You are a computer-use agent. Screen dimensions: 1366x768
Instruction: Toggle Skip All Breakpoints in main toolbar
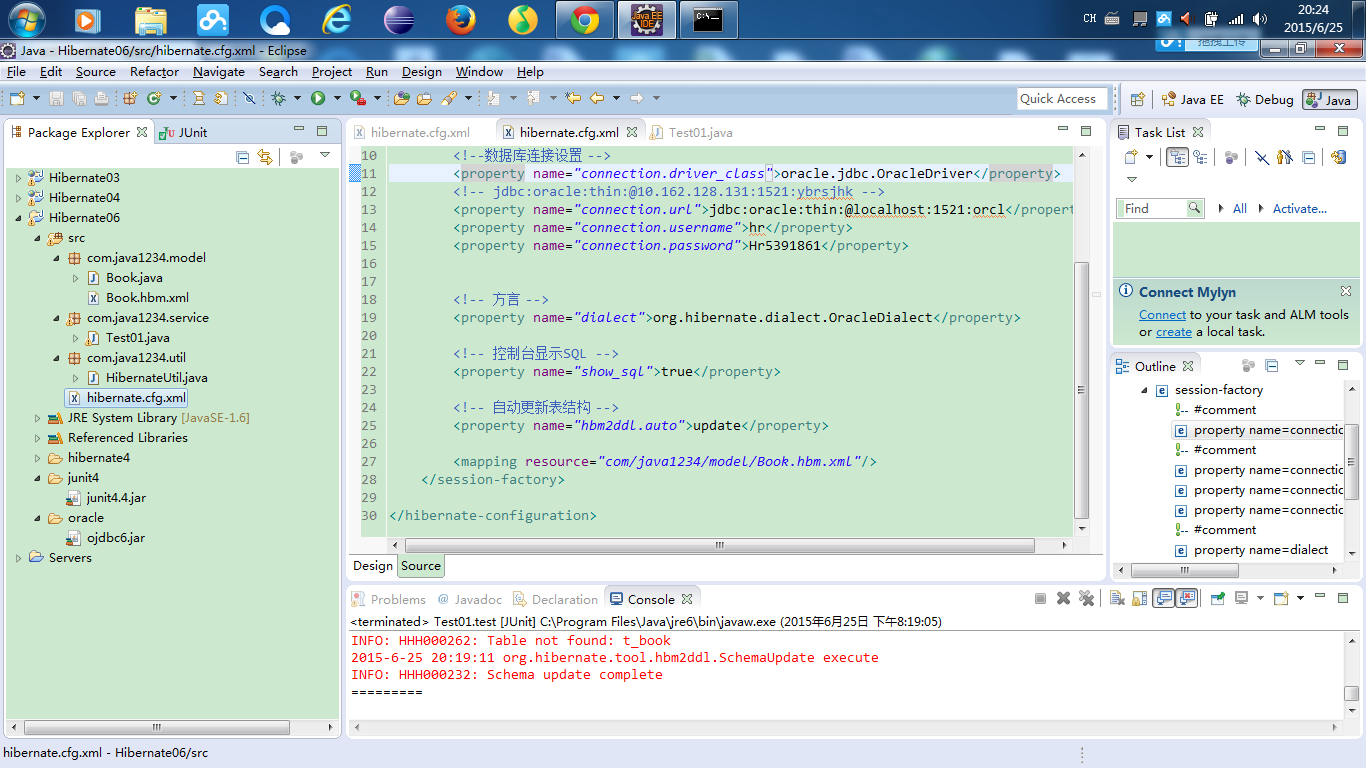coord(249,98)
